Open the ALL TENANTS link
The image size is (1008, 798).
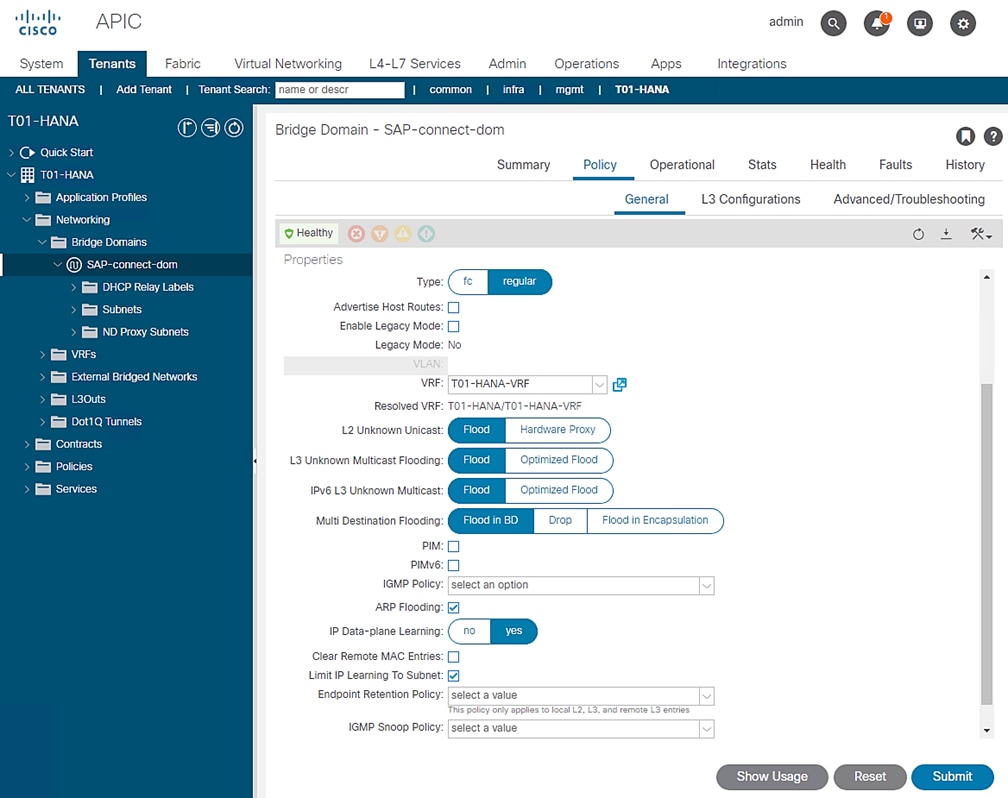[50, 89]
